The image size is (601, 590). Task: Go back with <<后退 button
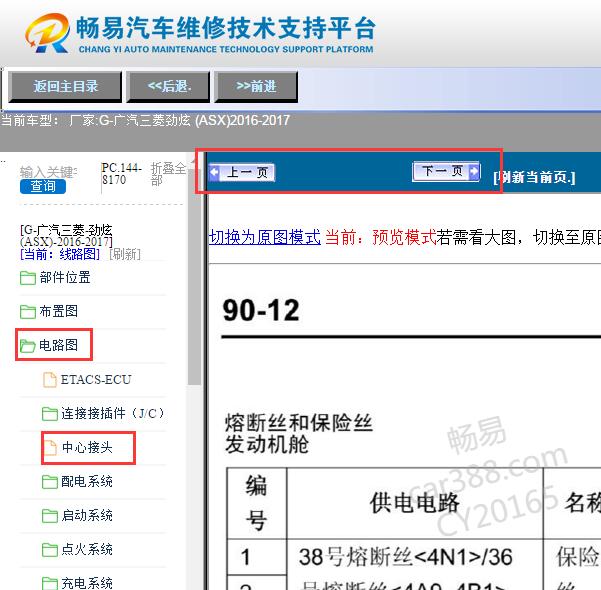(169, 87)
